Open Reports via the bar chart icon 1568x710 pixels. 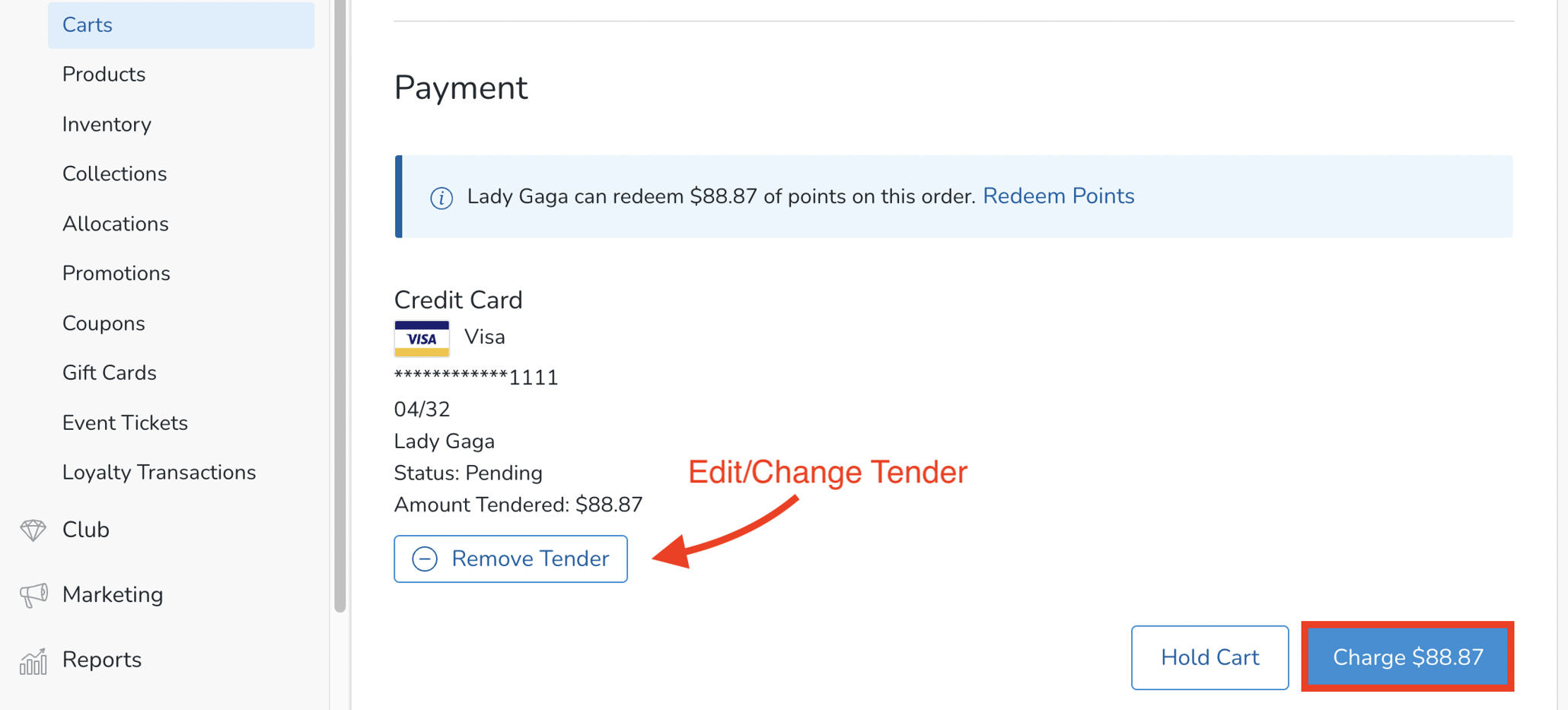(x=33, y=661)
